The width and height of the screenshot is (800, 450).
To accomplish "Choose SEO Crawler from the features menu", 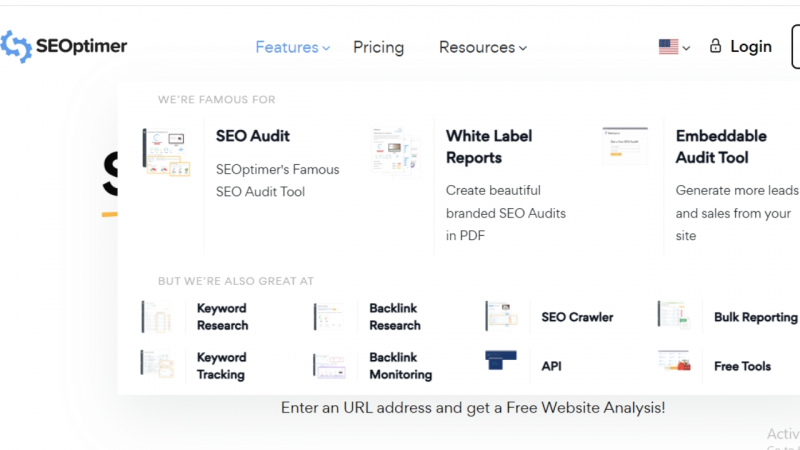I will point(577,317).
